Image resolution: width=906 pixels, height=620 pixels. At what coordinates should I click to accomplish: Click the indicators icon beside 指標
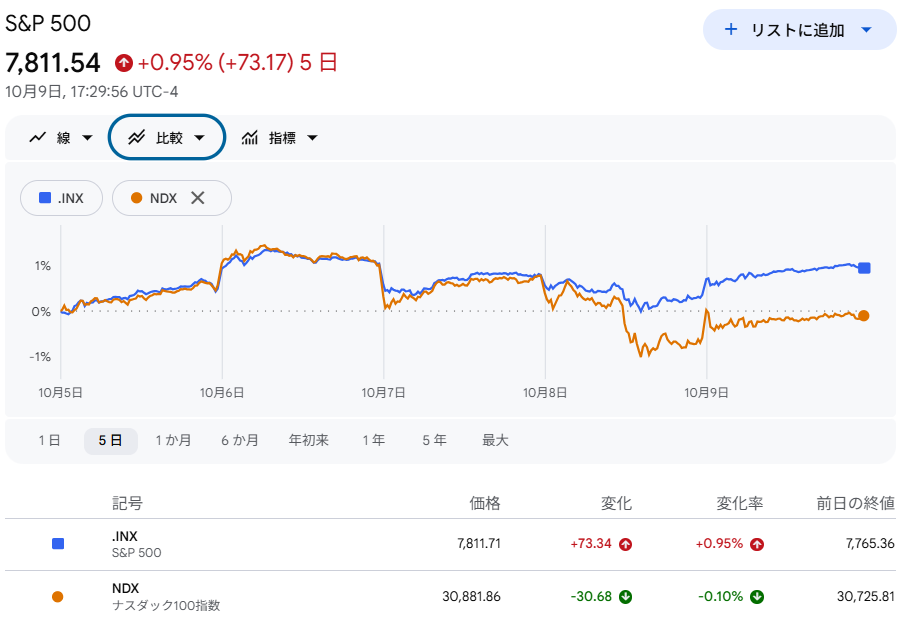point(250,138)
